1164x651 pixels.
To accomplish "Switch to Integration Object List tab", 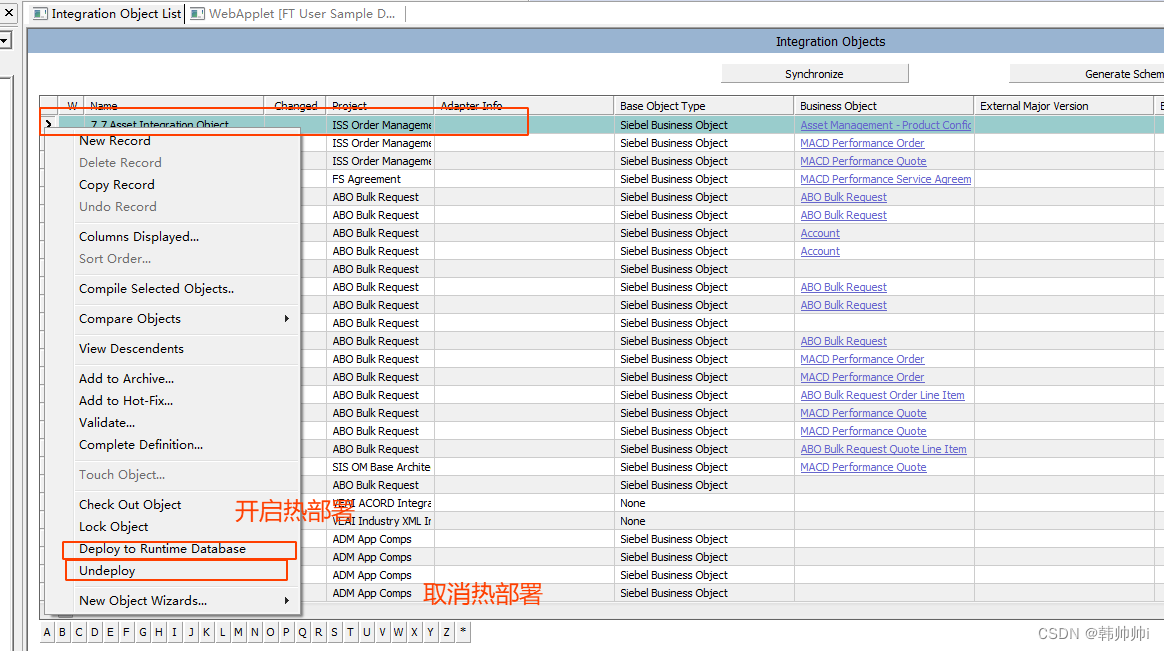I will point(108,13).
